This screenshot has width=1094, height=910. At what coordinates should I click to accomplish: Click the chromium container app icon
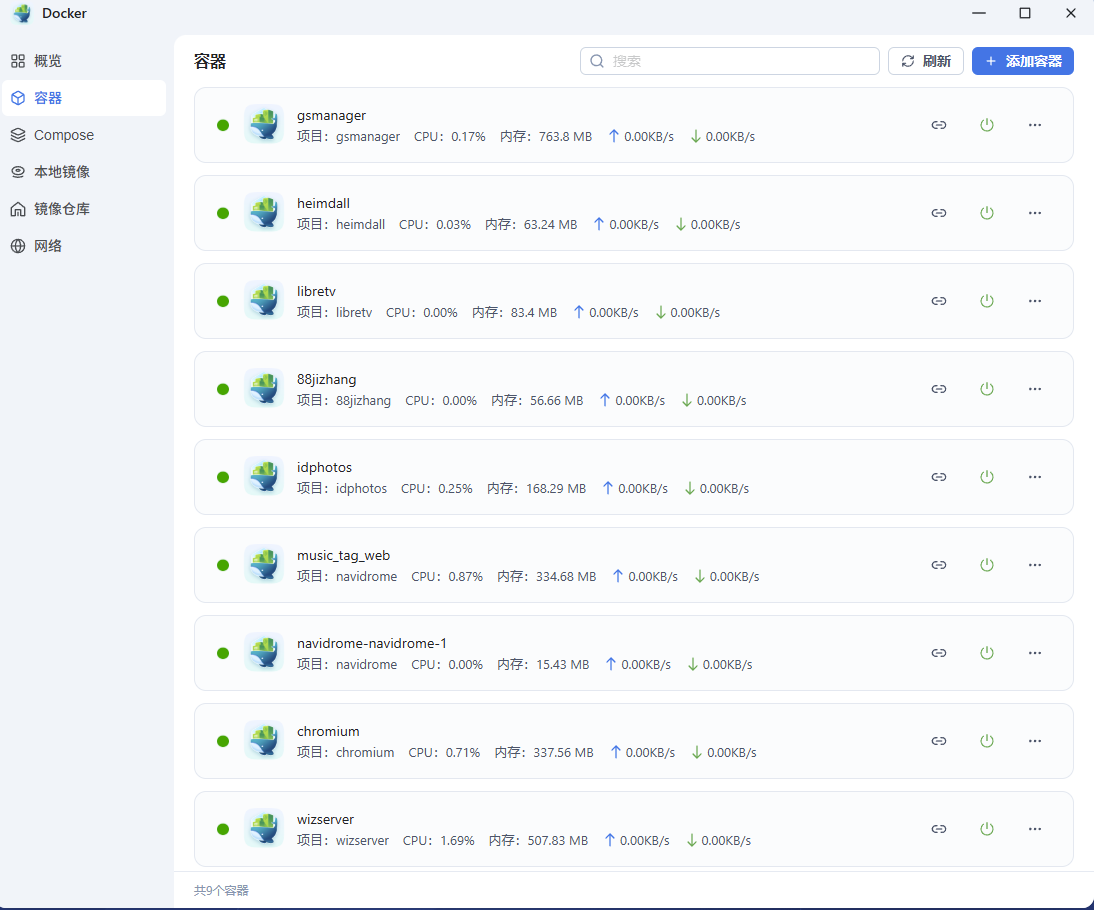[264, 740]
